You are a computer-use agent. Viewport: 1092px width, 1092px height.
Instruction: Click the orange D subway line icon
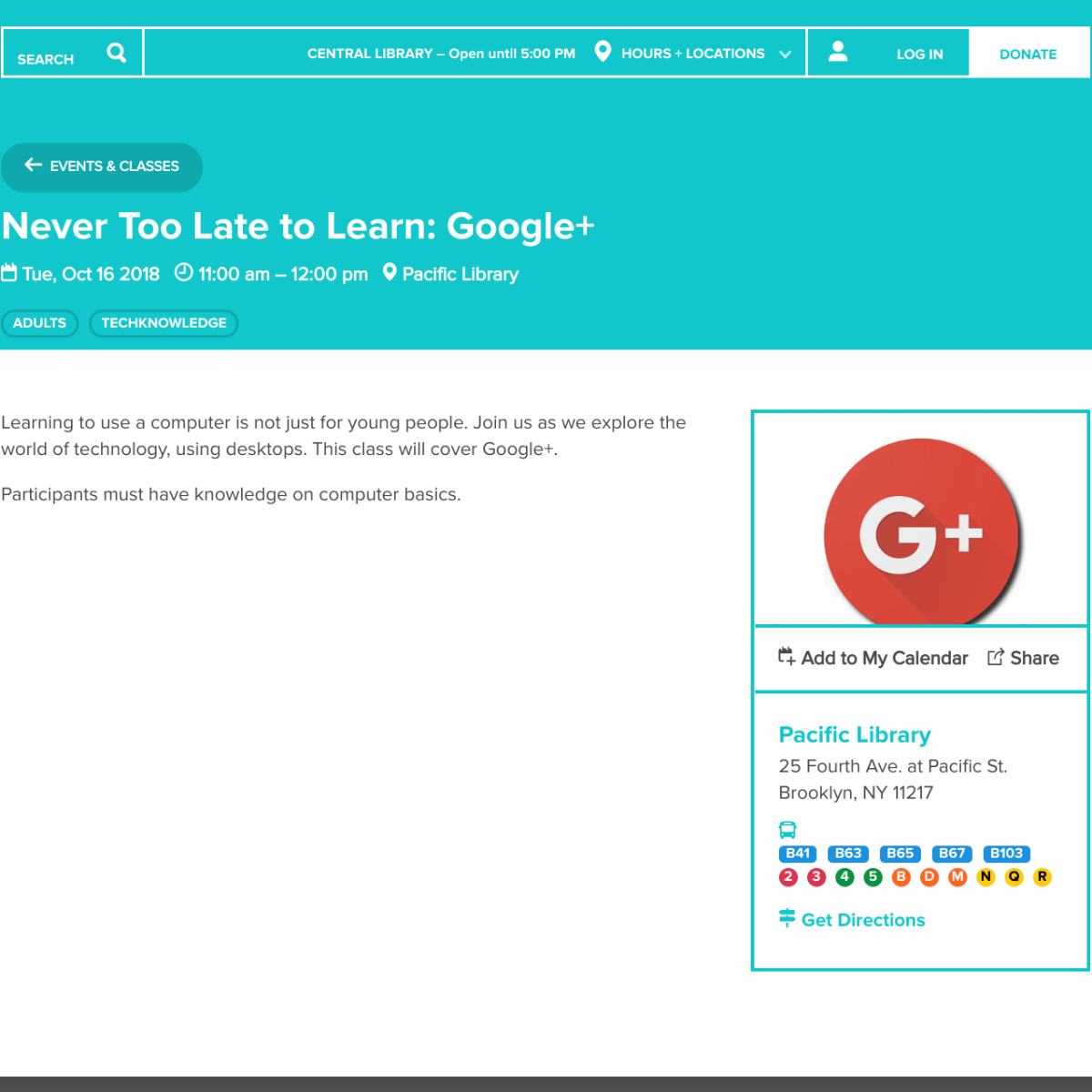click(930, 877)
